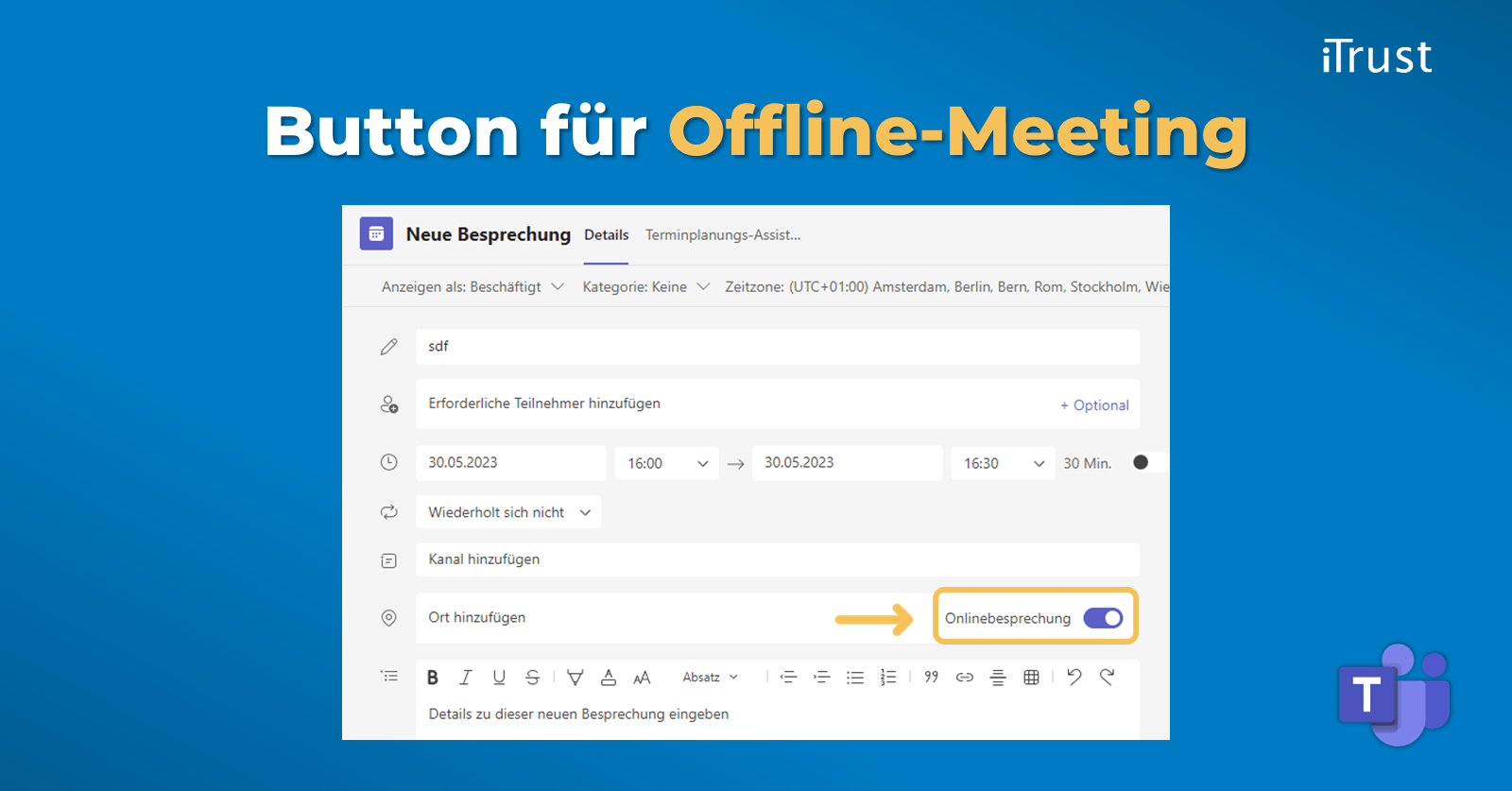Insert quote block
1512x791 pixels.
(x=932, y=677)
